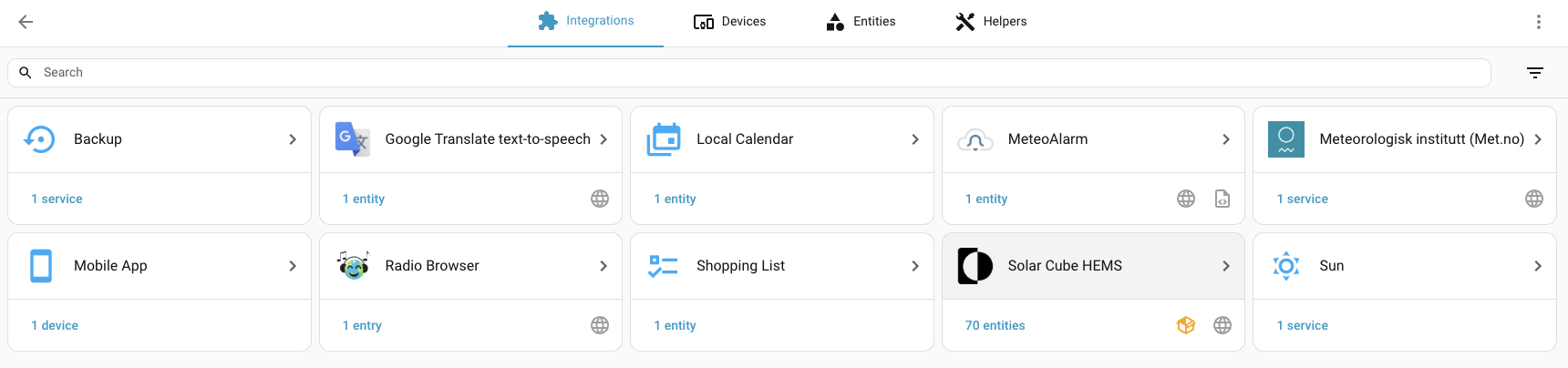Viewport: 1568px width, 368px height.
Task: Open Backup integration via its chevron
Action: [x=293, y=139]
